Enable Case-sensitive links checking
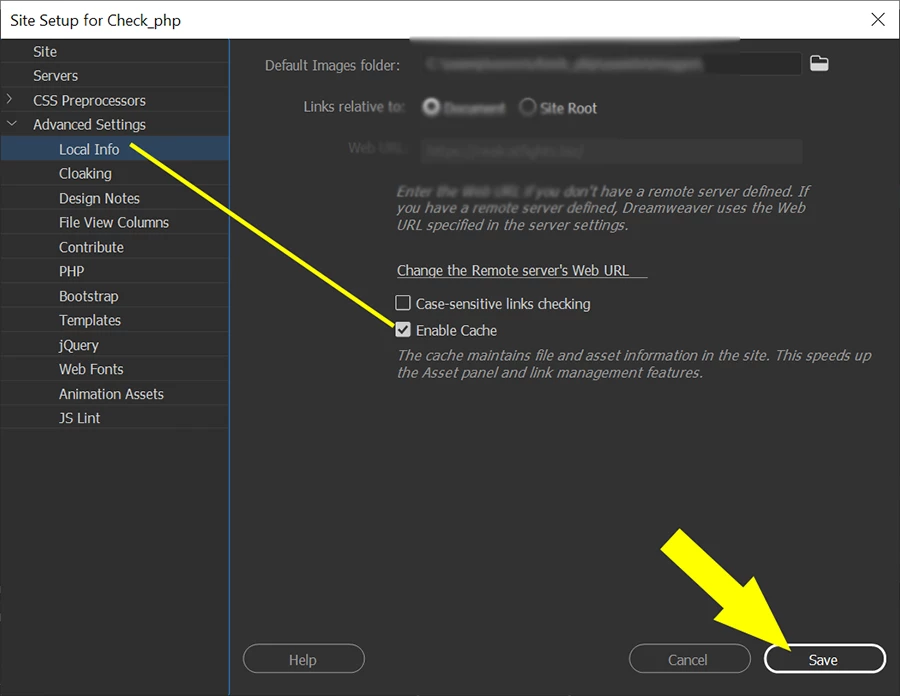This screenshot has width=900, height=696. pyautogui.click(x=403, y=303)
